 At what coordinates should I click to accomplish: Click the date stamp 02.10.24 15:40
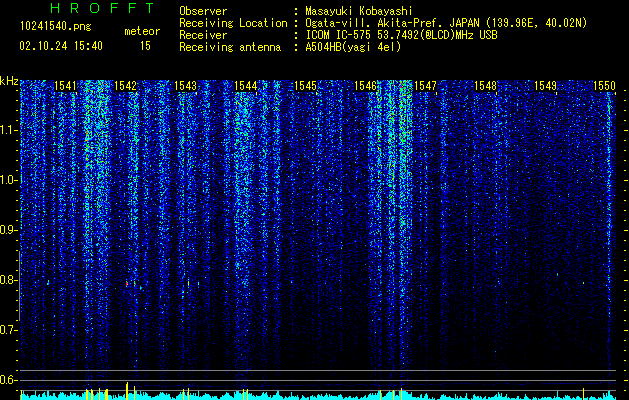coord(61,46)
